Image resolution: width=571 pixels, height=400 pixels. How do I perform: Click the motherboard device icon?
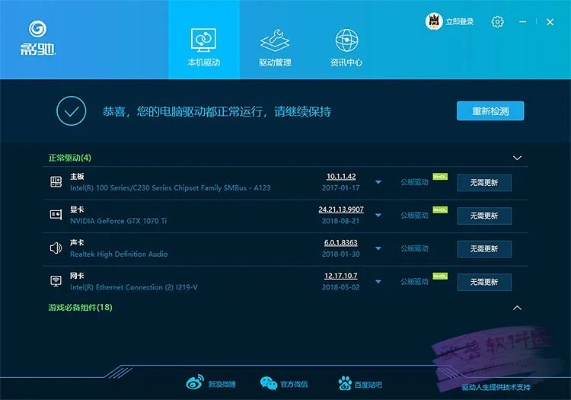[56, 181]
